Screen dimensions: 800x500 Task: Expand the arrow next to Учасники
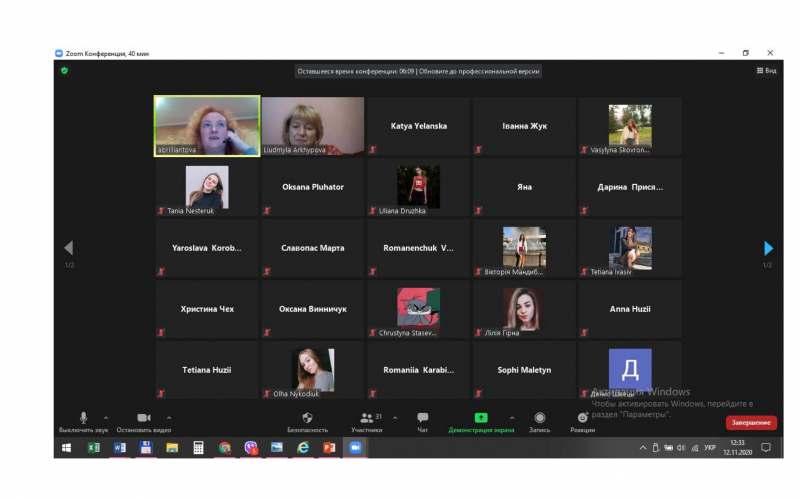point(394,417)
